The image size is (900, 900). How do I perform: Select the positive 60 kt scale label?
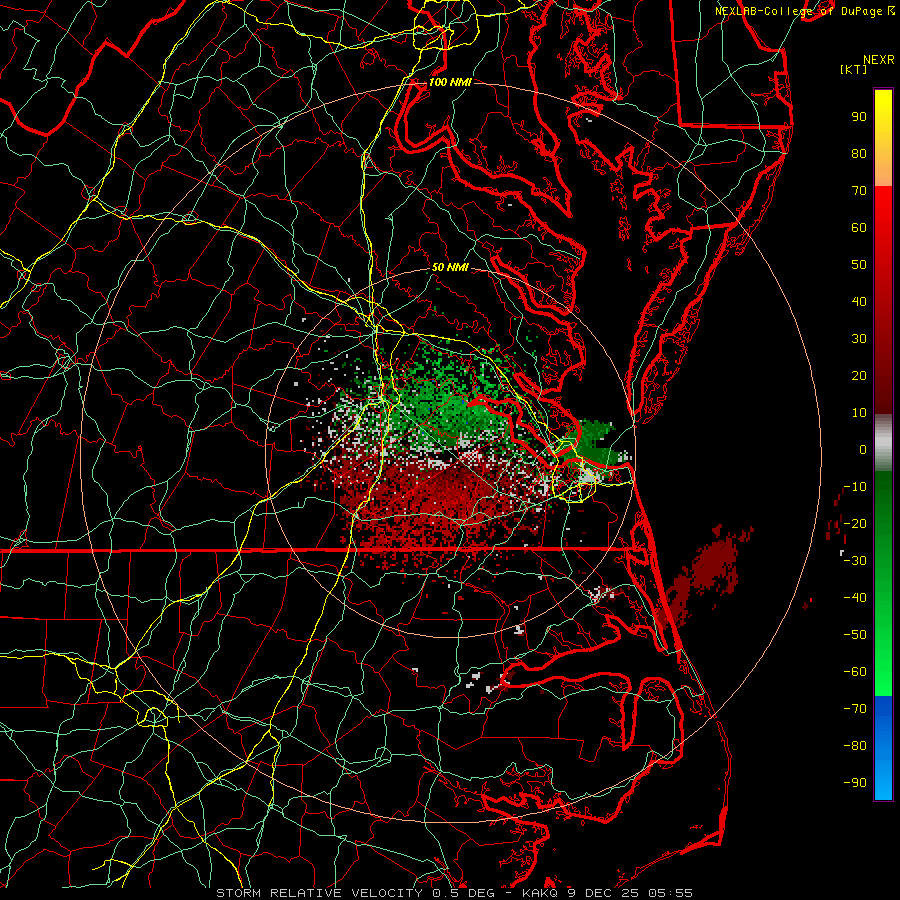[859, 227]
